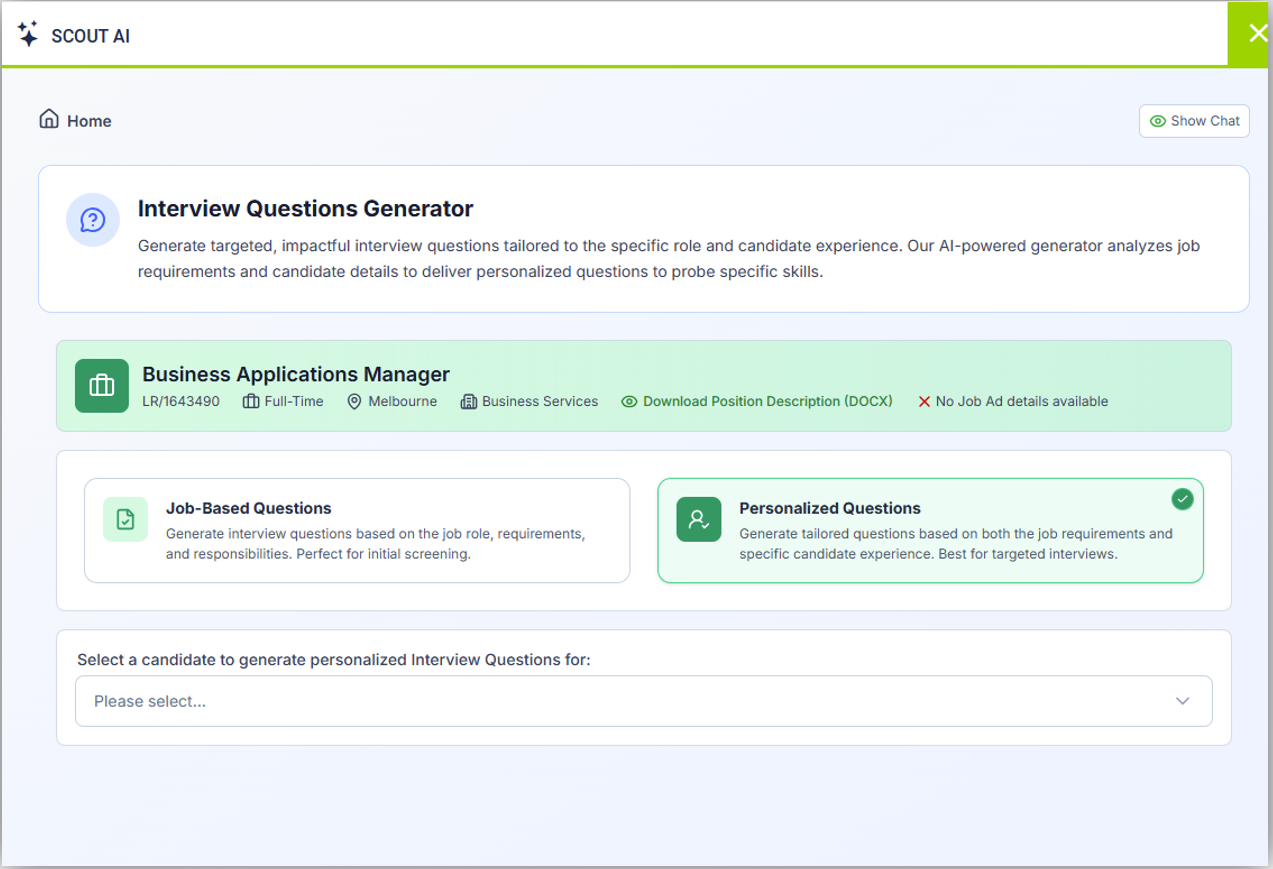
Task: Click the Job-Based Questions document icon
Action: click(125, 519)
